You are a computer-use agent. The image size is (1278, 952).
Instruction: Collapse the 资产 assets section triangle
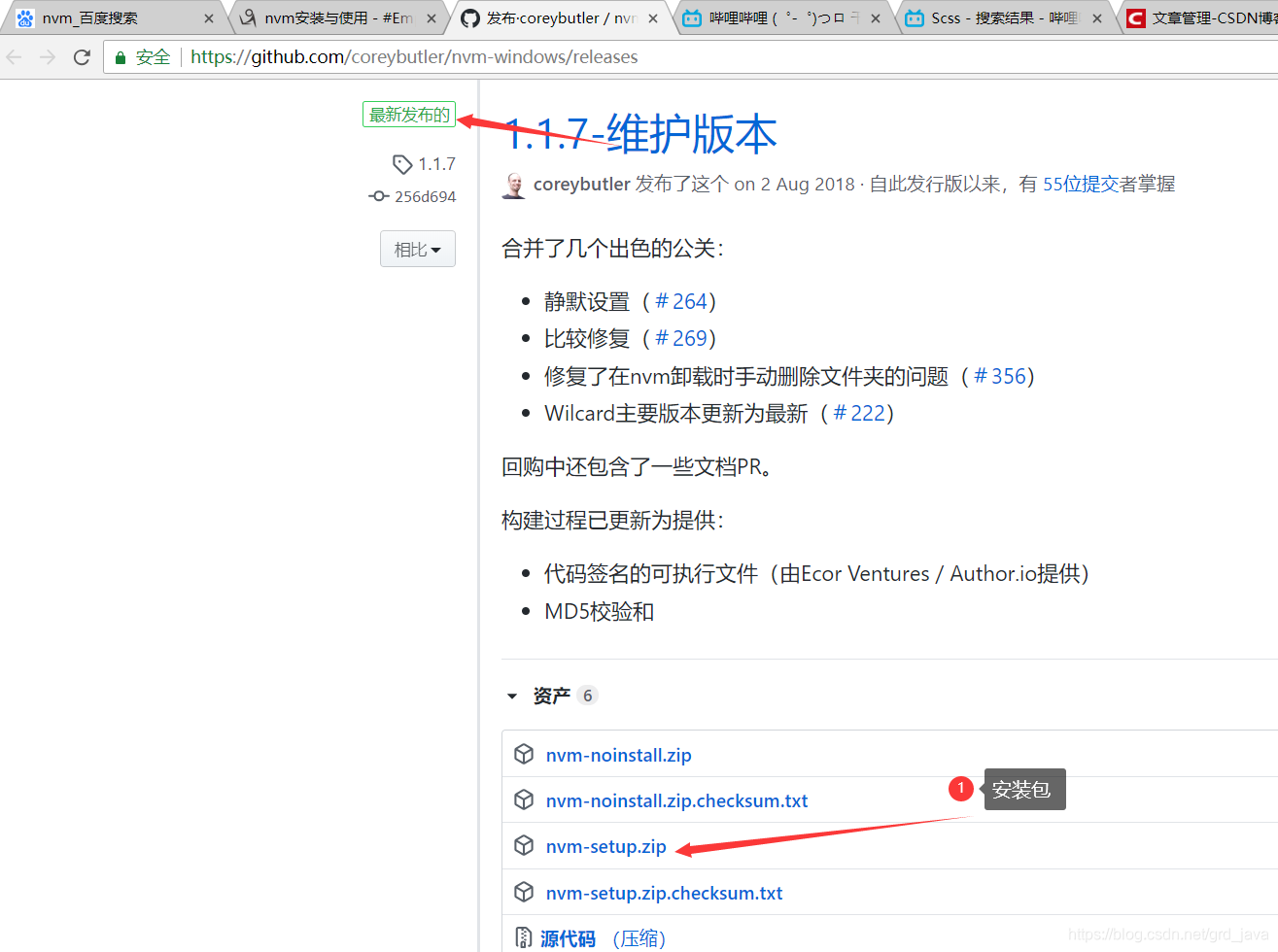click(x=512, y=697)
